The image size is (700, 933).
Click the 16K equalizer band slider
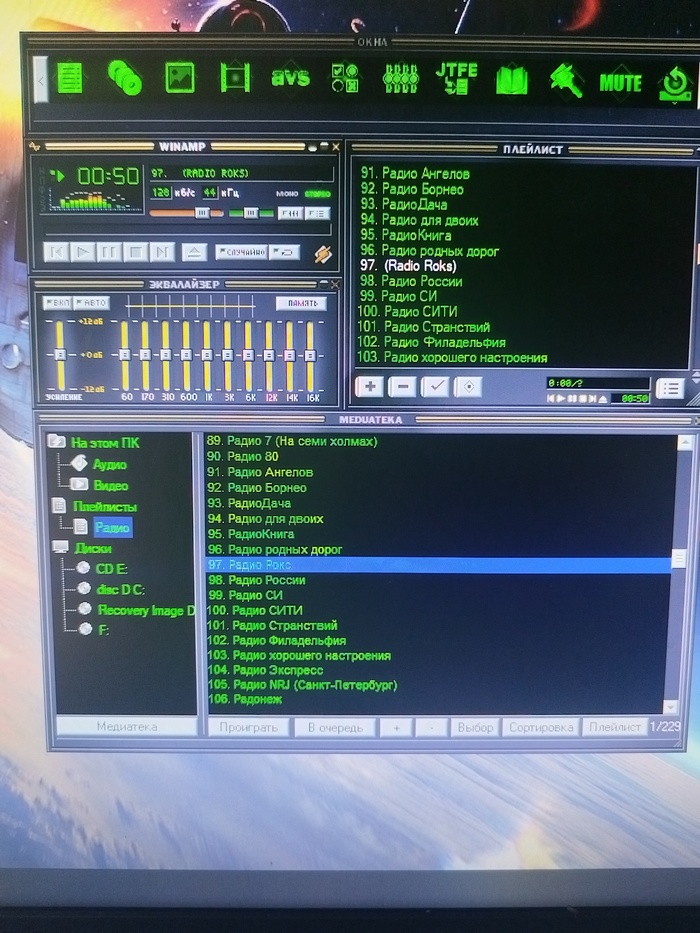(x=310, y=355)
